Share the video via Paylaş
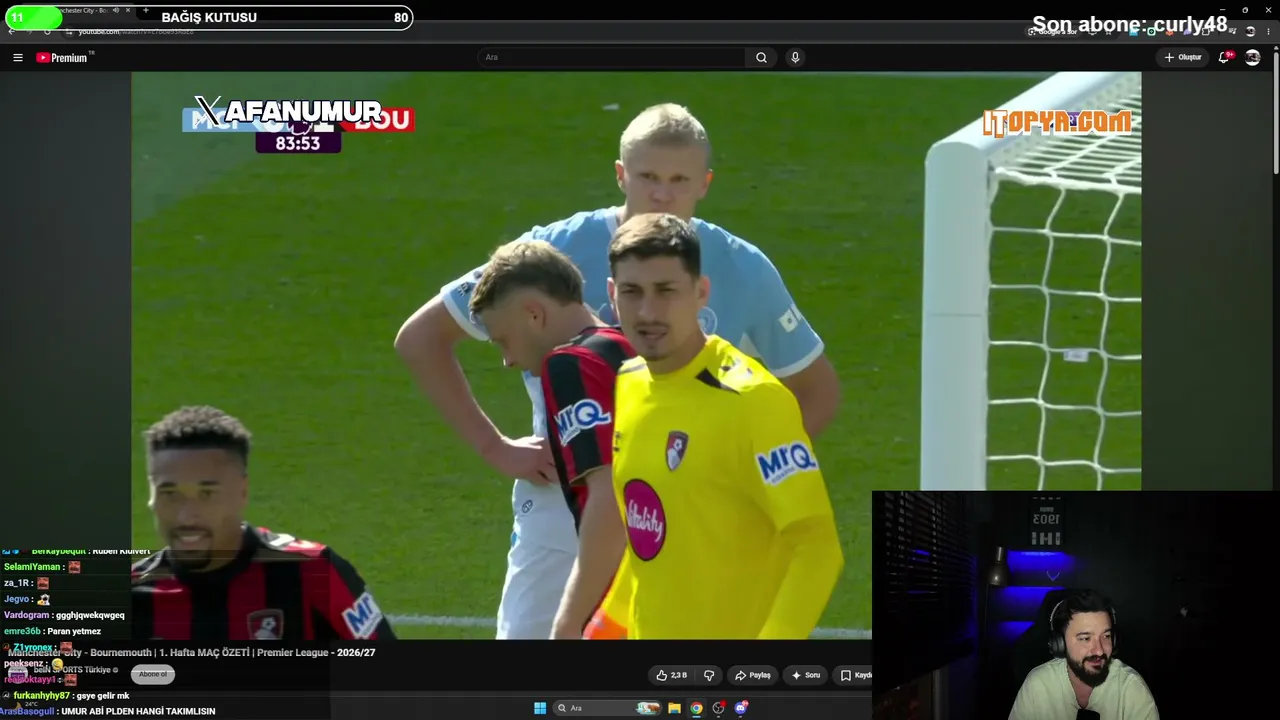 point(753,675)
